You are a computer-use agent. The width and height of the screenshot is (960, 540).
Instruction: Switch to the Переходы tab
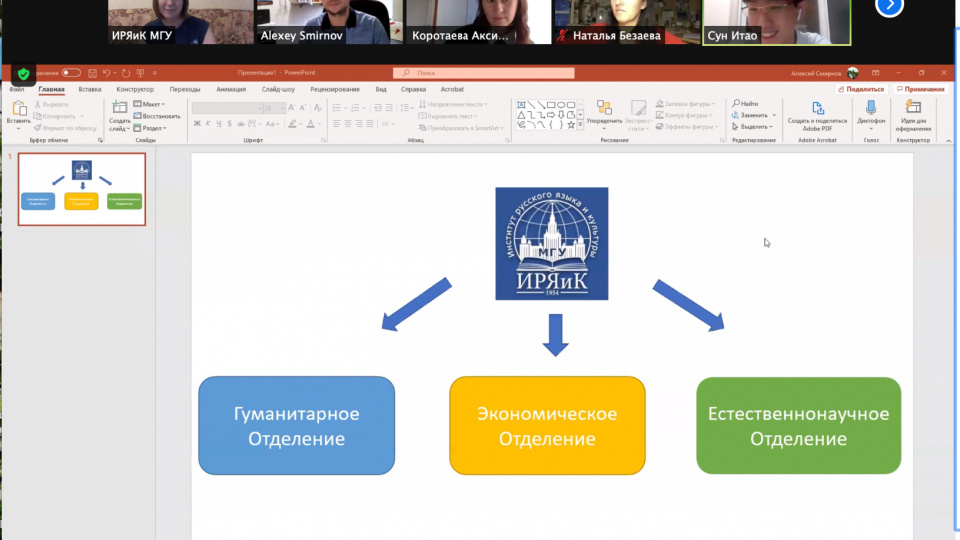[185, 89]
